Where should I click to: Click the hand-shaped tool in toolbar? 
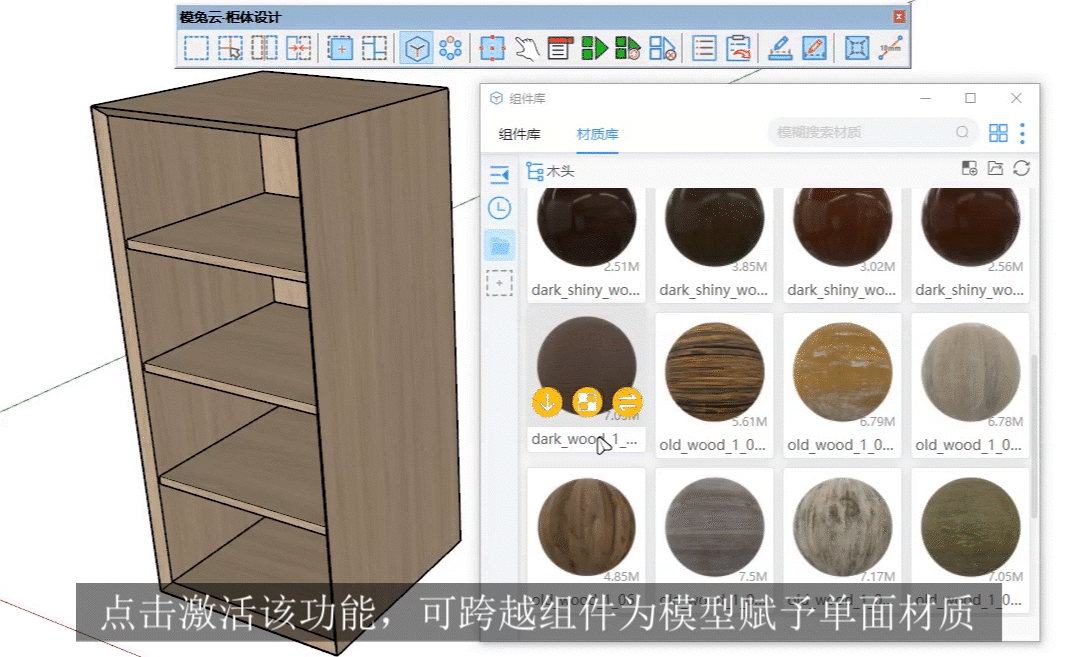[x=526, y=48]
